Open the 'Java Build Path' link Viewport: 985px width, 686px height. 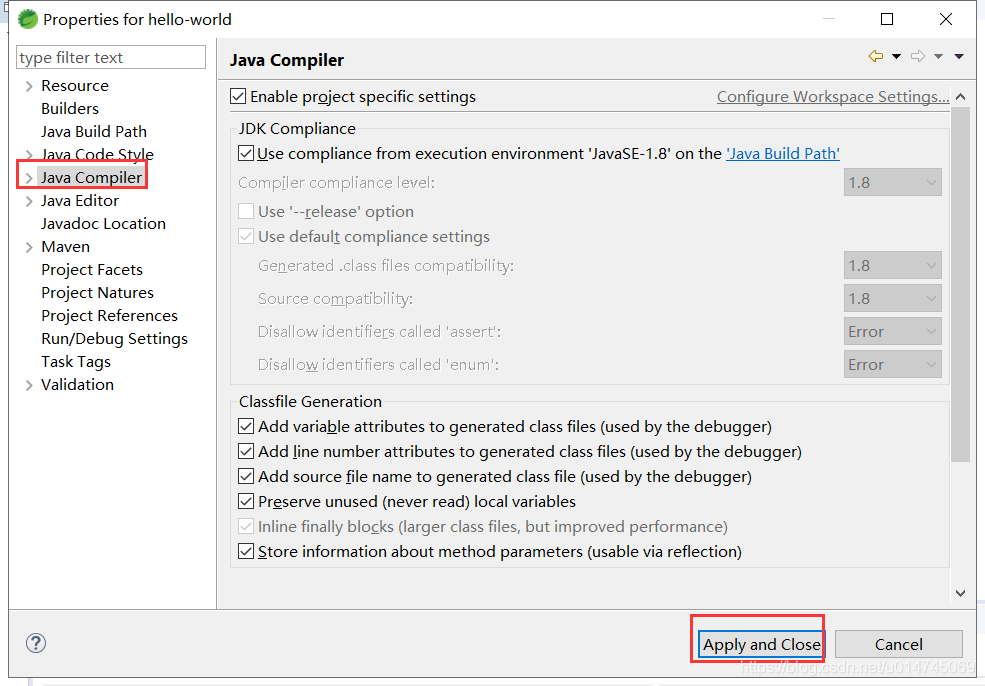[x=783, y=153]
